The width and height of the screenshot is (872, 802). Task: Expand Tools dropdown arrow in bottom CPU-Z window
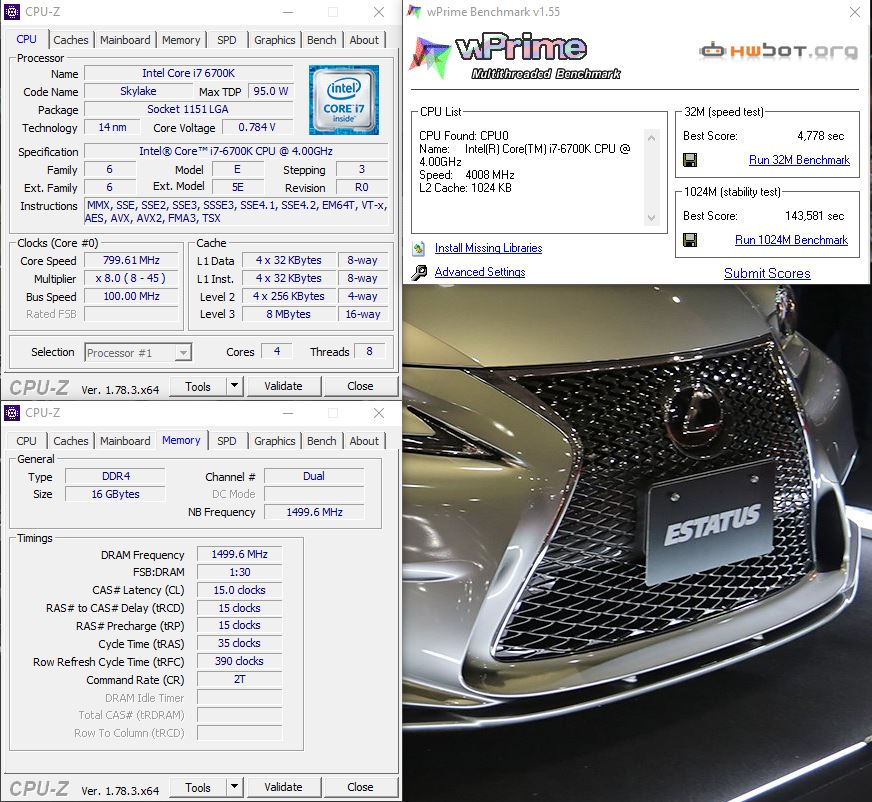(235, 787)
